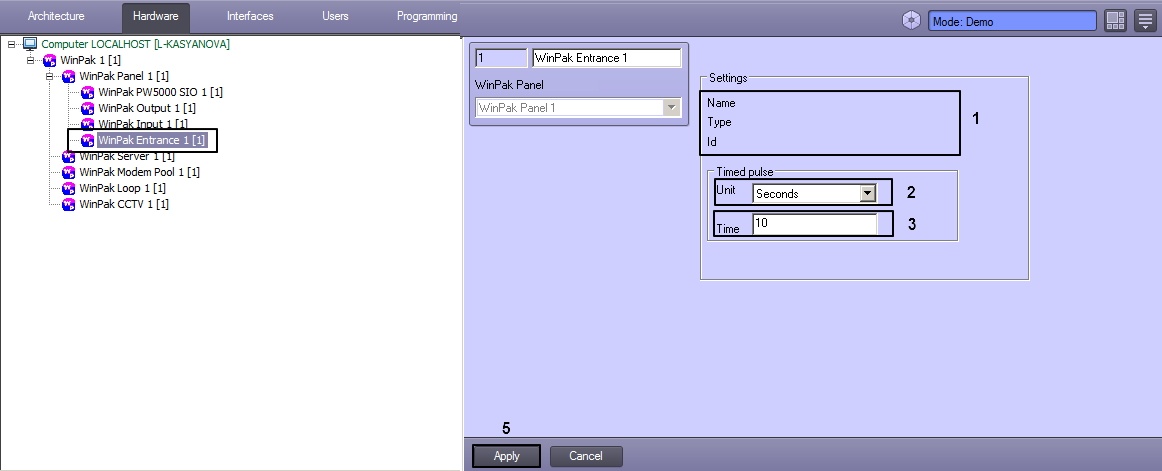Click the object number field showing 1
1162x471 pixels.
coord(501,58)
